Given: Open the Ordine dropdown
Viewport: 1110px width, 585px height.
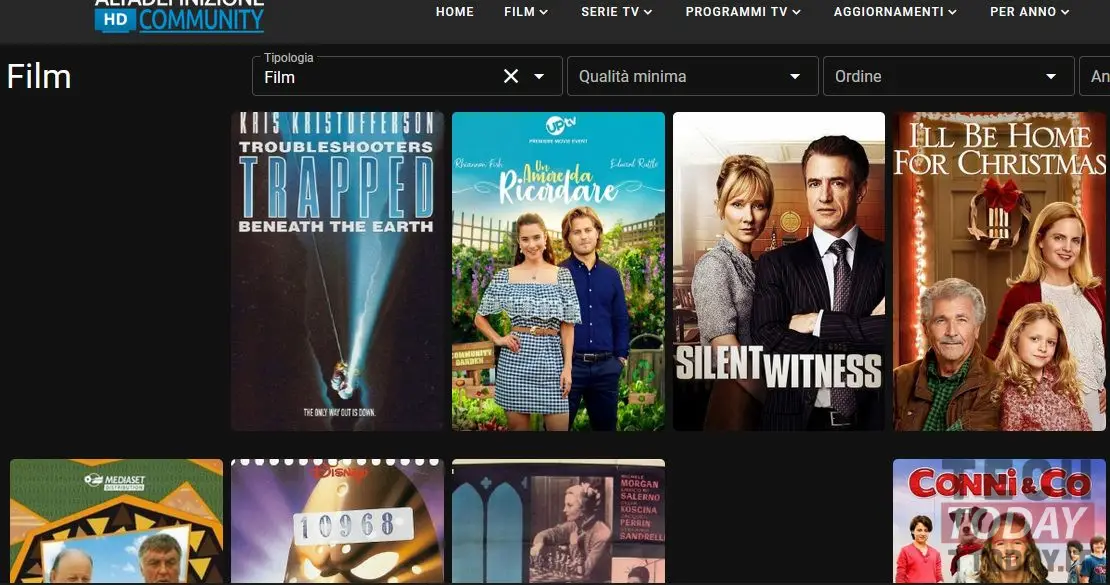Looking at the screenshot, I should click(949, 76).
